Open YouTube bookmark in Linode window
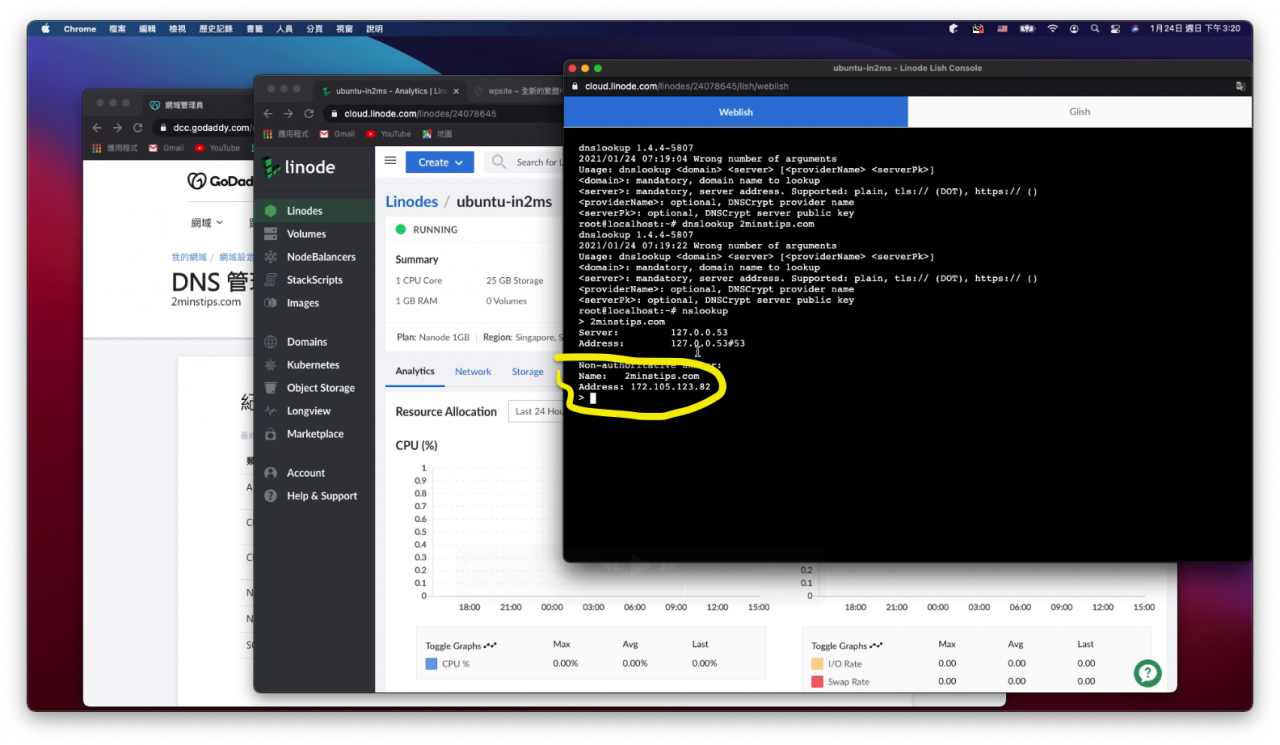 388,134
